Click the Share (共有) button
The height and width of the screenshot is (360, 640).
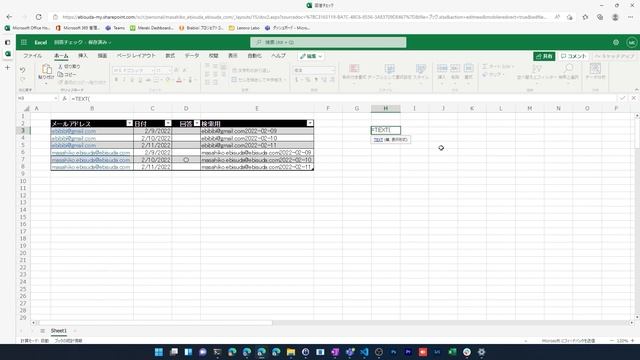(544, 56)
